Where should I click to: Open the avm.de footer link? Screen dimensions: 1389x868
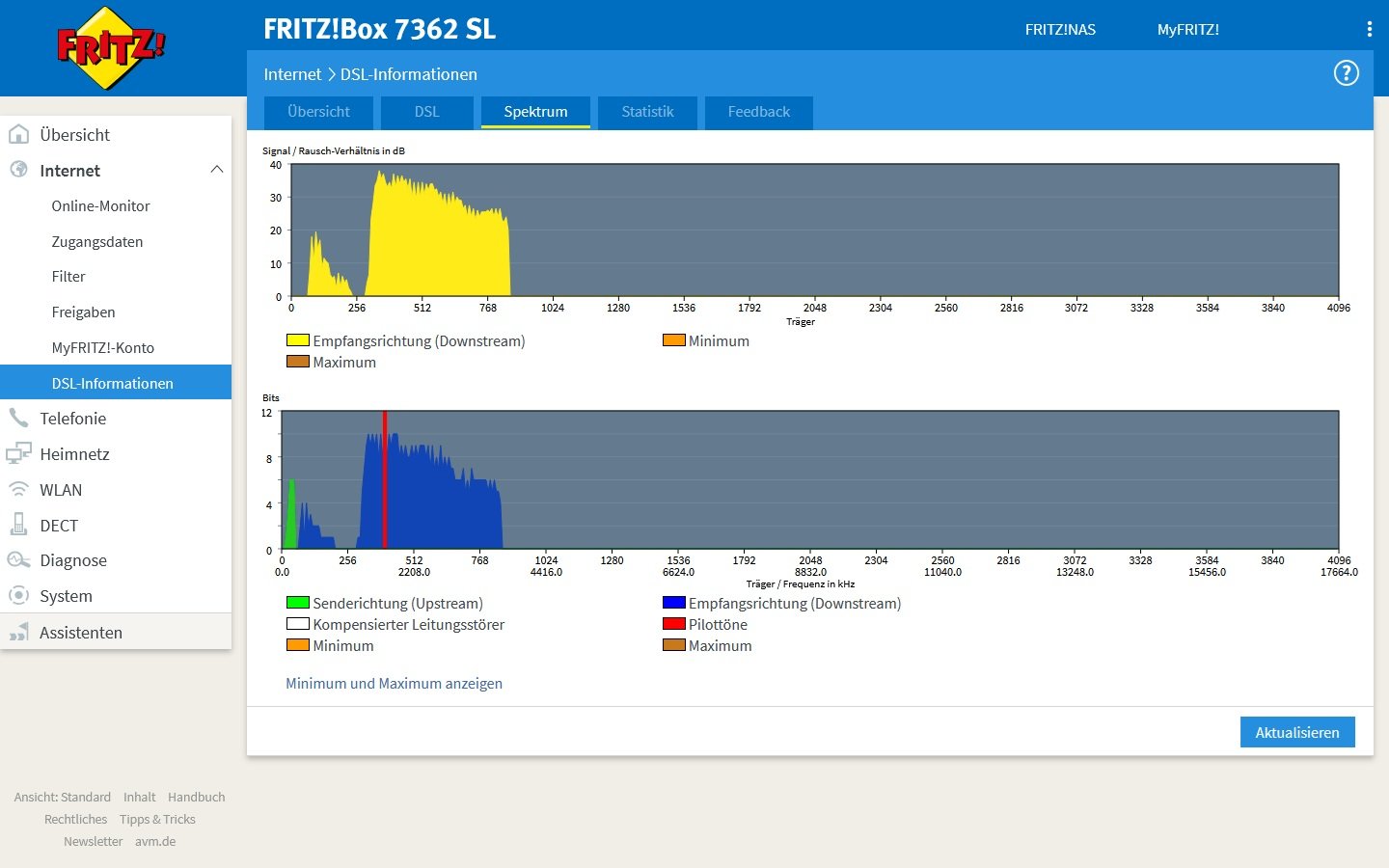pos(155,841)
